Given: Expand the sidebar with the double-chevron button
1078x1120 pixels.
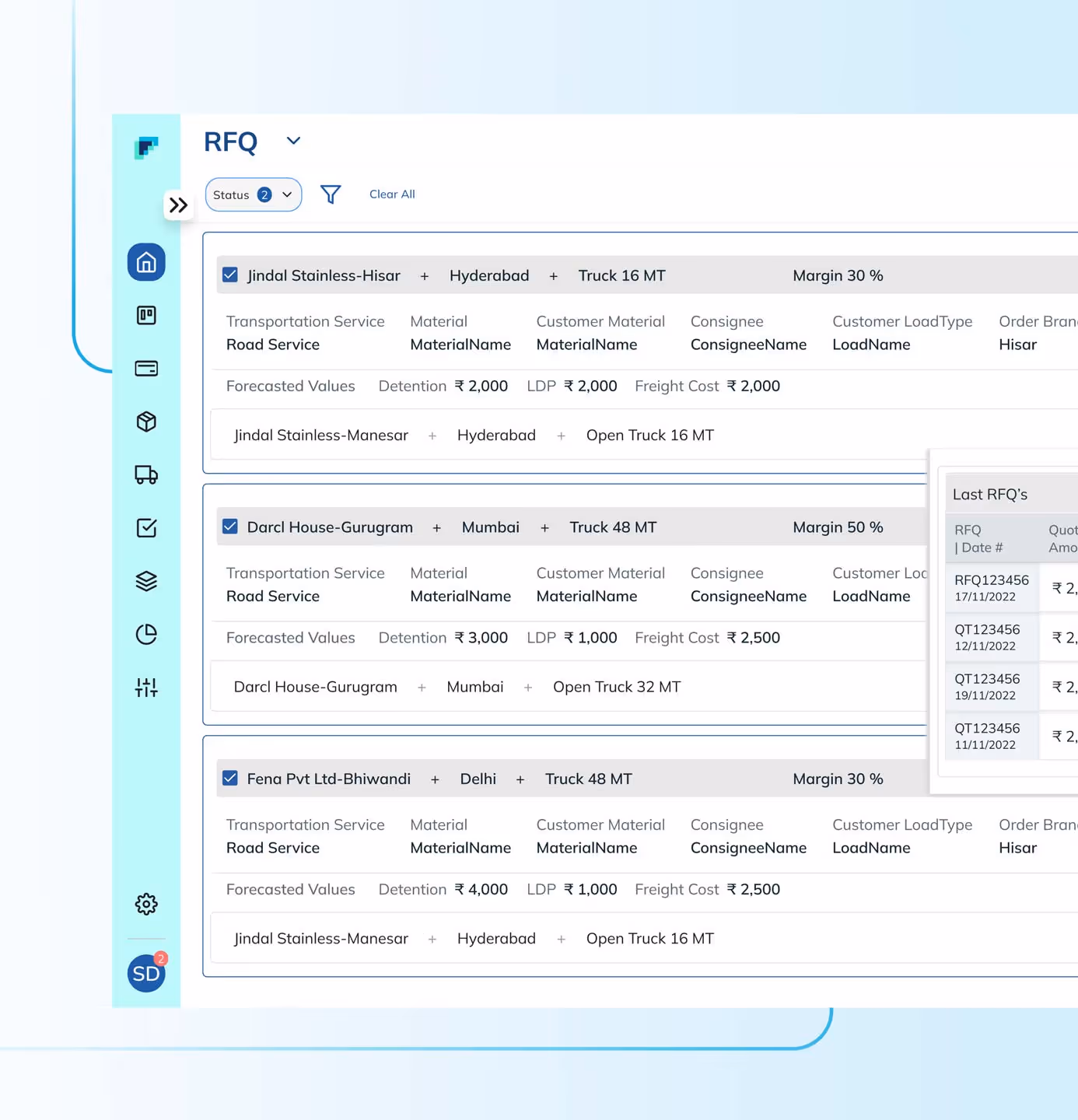Looking at the screenshot, I should tap(178, 205).
